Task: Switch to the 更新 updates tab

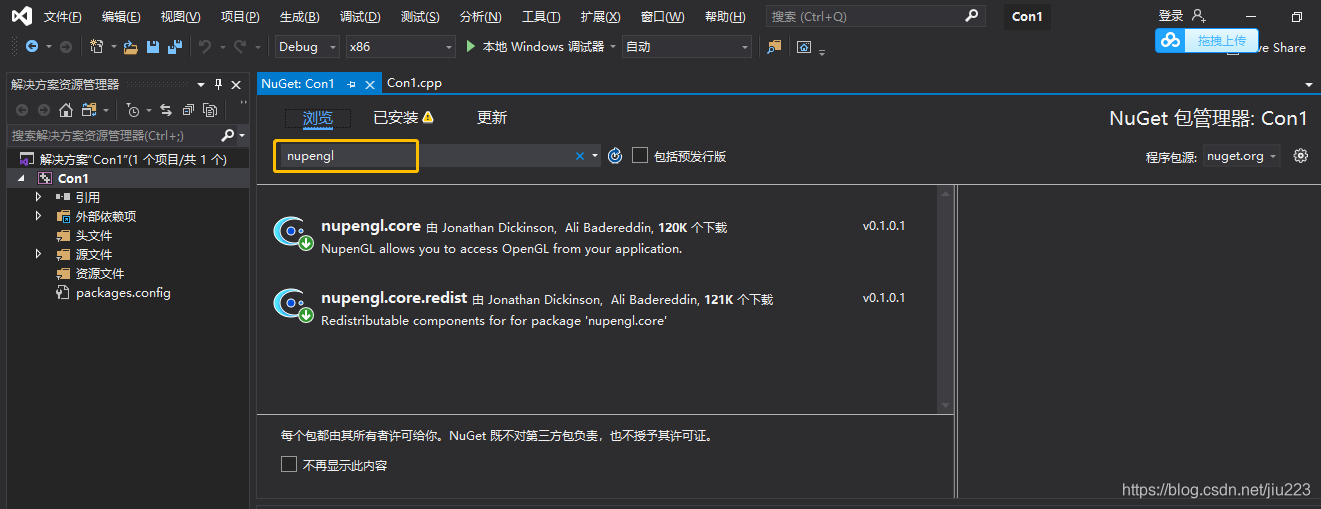Action: click(x=492, y=118)
